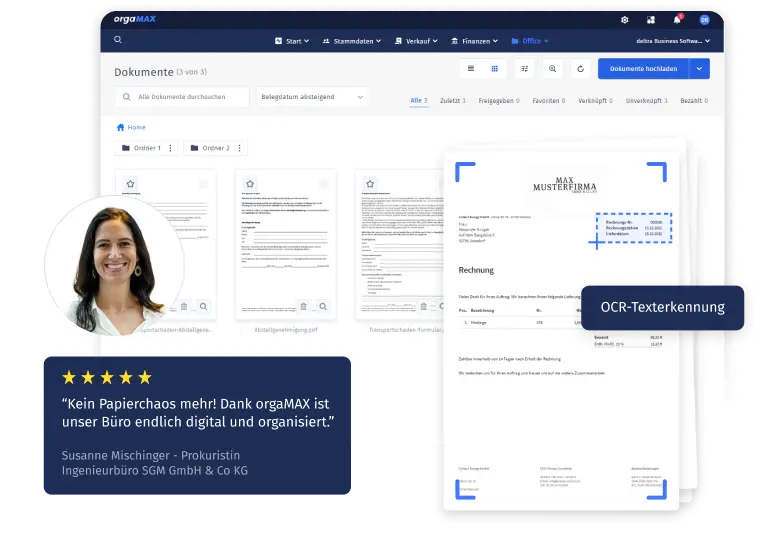Select the Zuletzt tab
This screenshot has width=761, height=552.
(x=452, y=100)
